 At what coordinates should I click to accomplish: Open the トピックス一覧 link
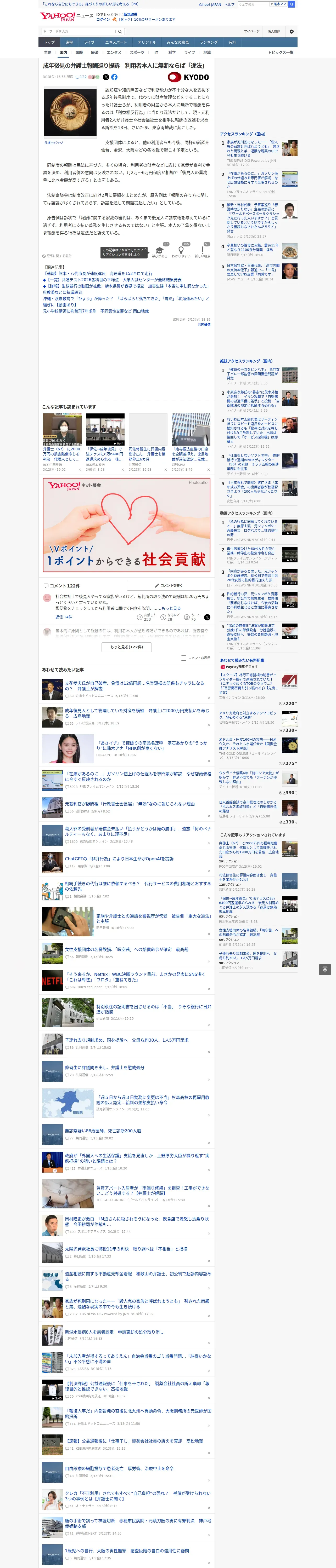(281, 52)
